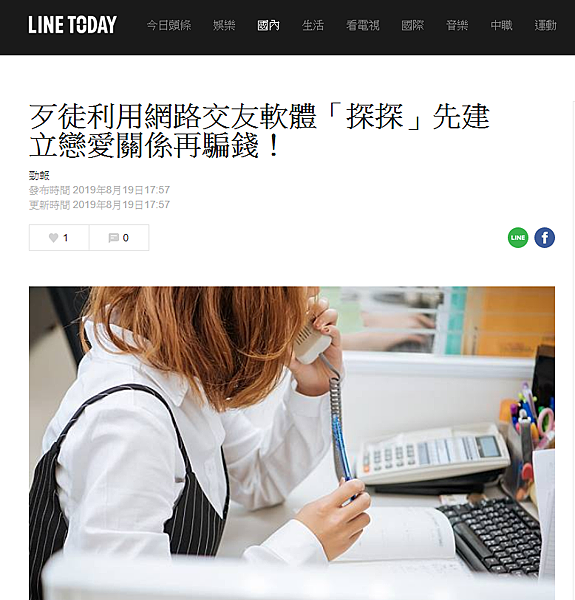Click the article headline about 探探
The height and width of the screenshot is (600, 575).
259,131
